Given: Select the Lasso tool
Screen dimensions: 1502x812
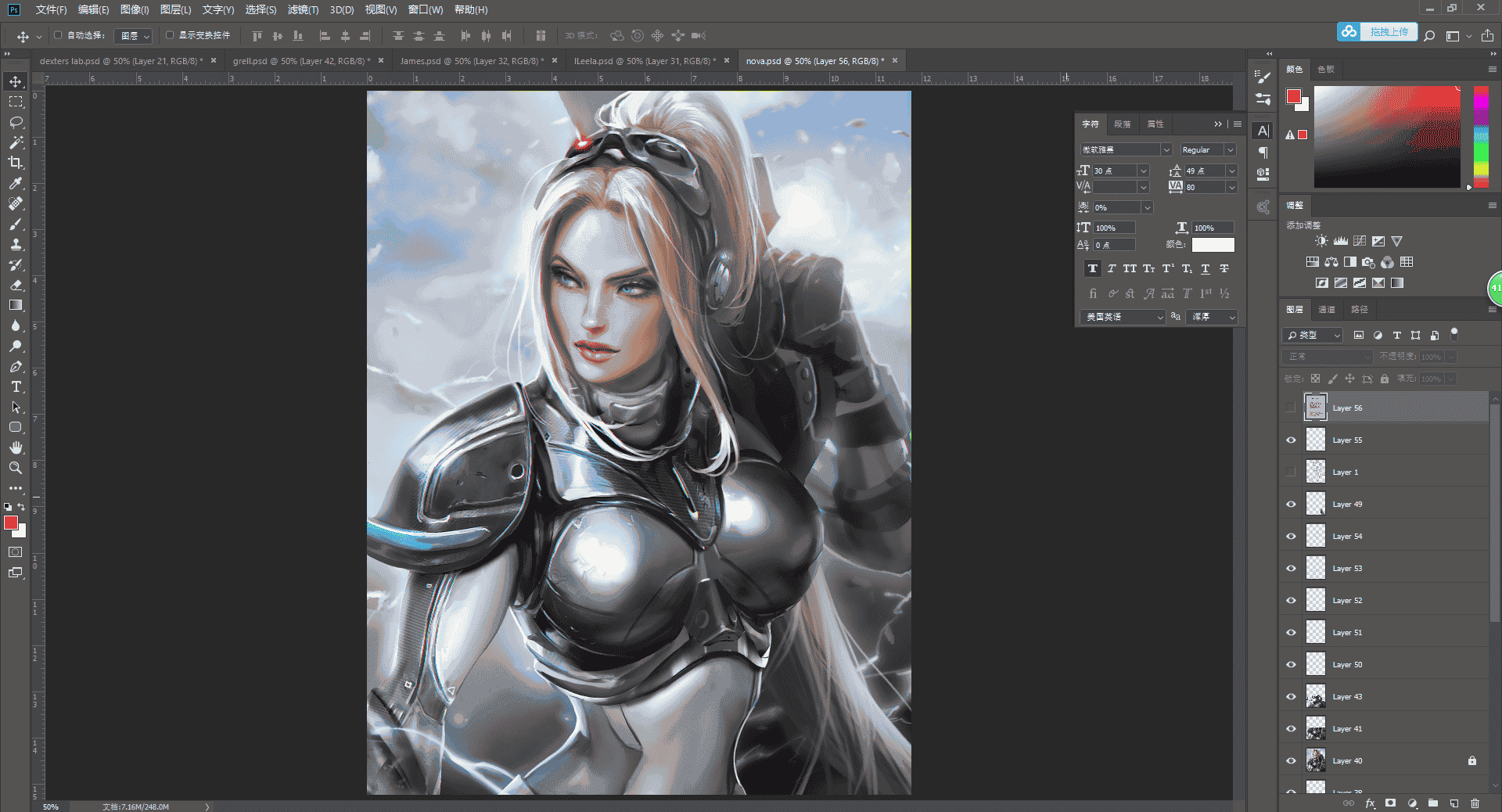Looking at the screenshot, I should coord(16,122).
